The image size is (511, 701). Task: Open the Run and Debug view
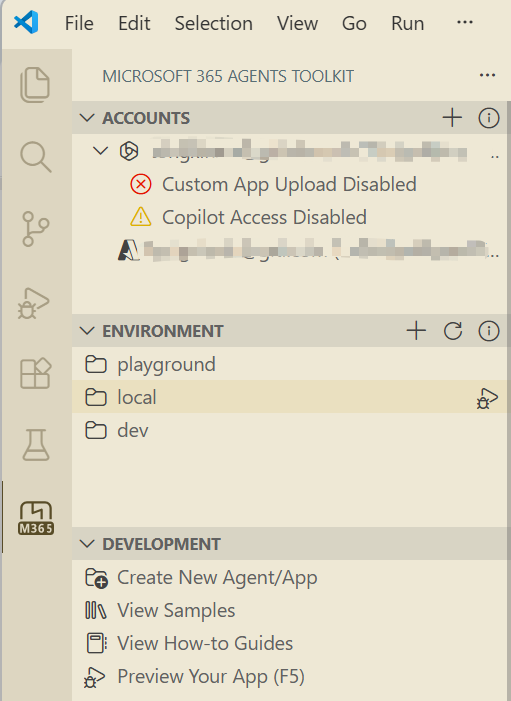click(x=34, y=303)
